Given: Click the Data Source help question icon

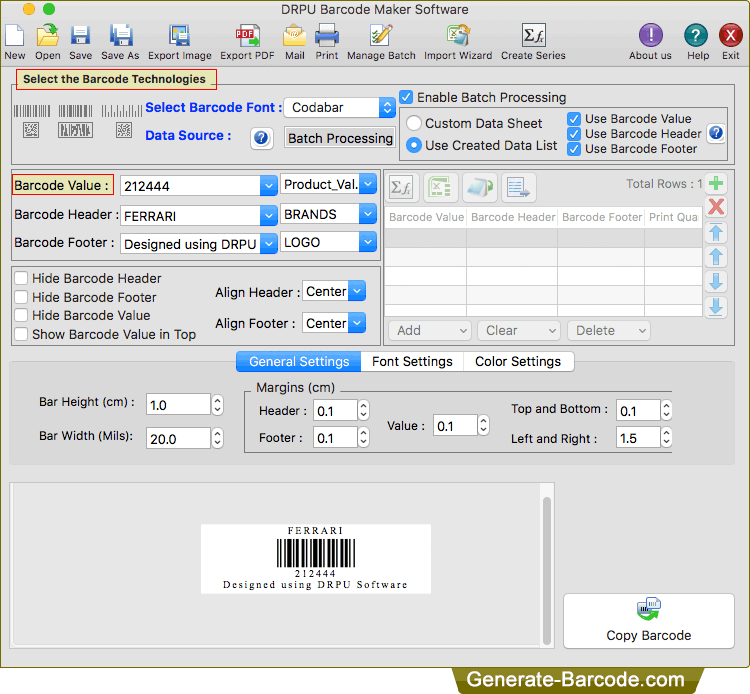Looking at the screenshot, I should [x=261, y=138].
